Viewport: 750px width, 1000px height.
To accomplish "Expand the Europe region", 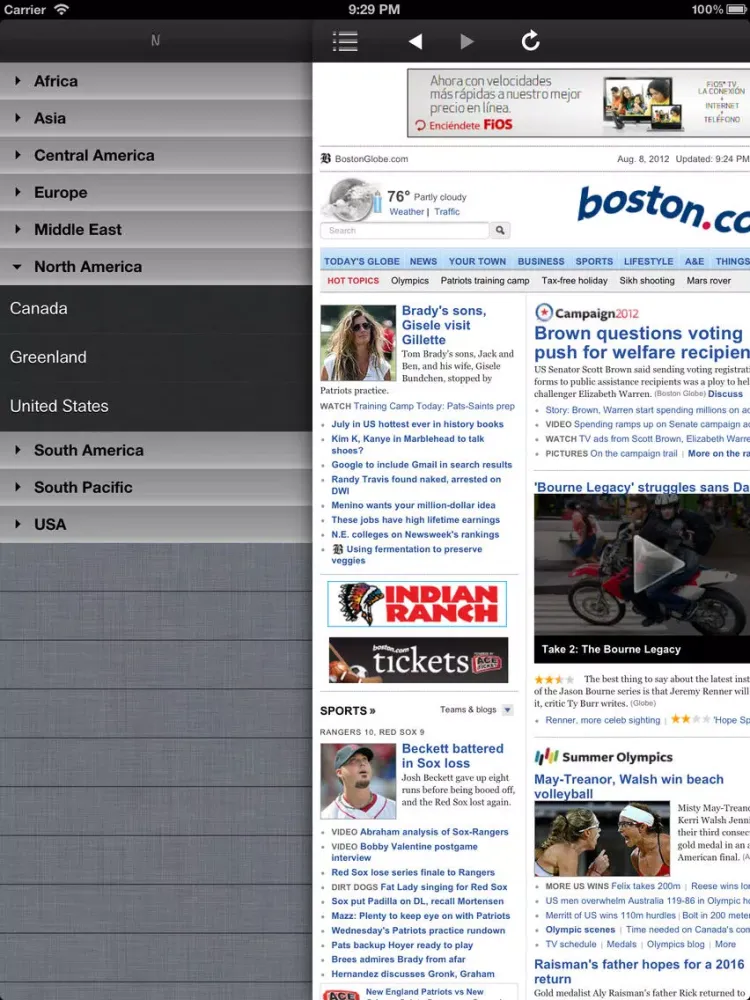I will click(156, 192).
